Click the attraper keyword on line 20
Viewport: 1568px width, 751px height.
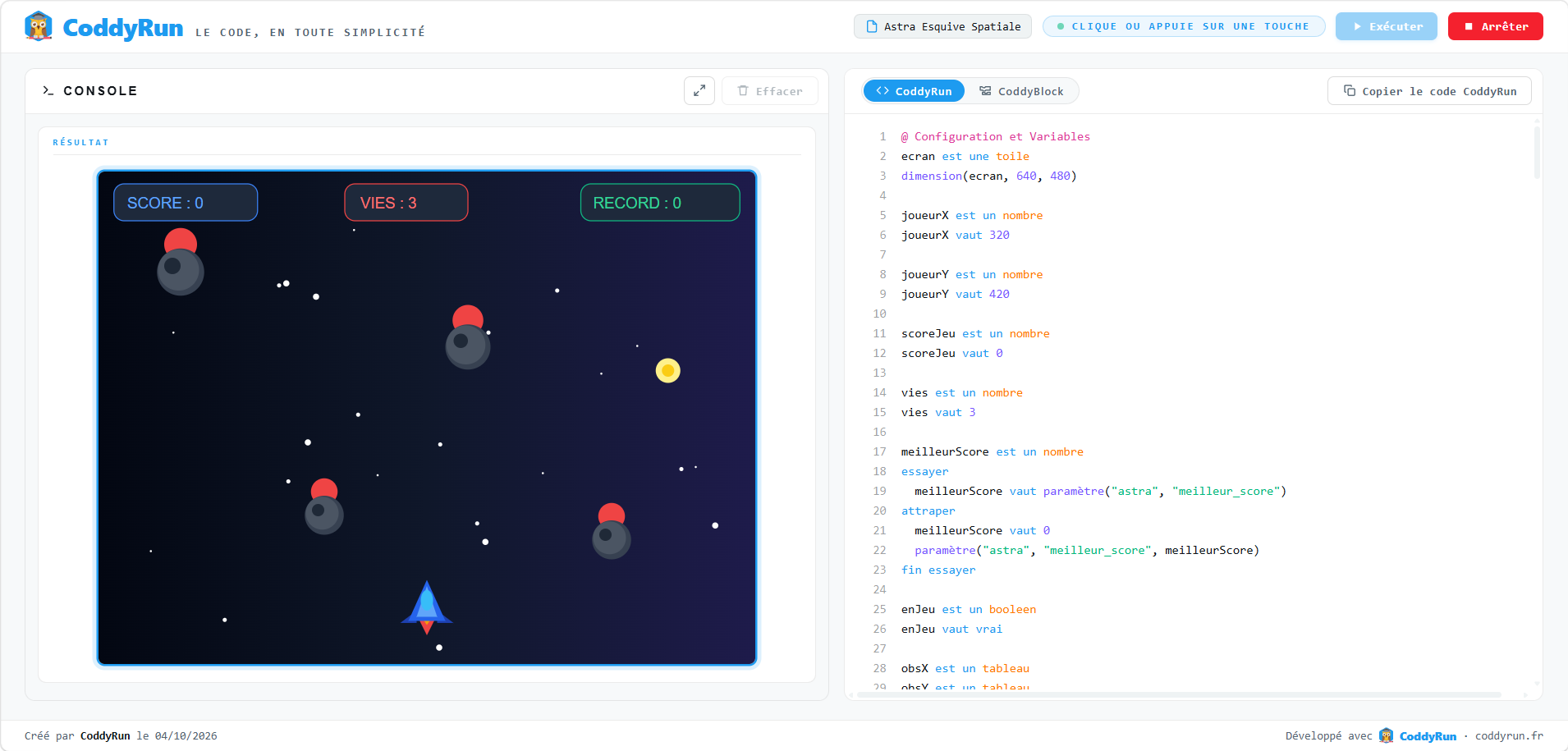pyautogui.click(x=928, y=511)
